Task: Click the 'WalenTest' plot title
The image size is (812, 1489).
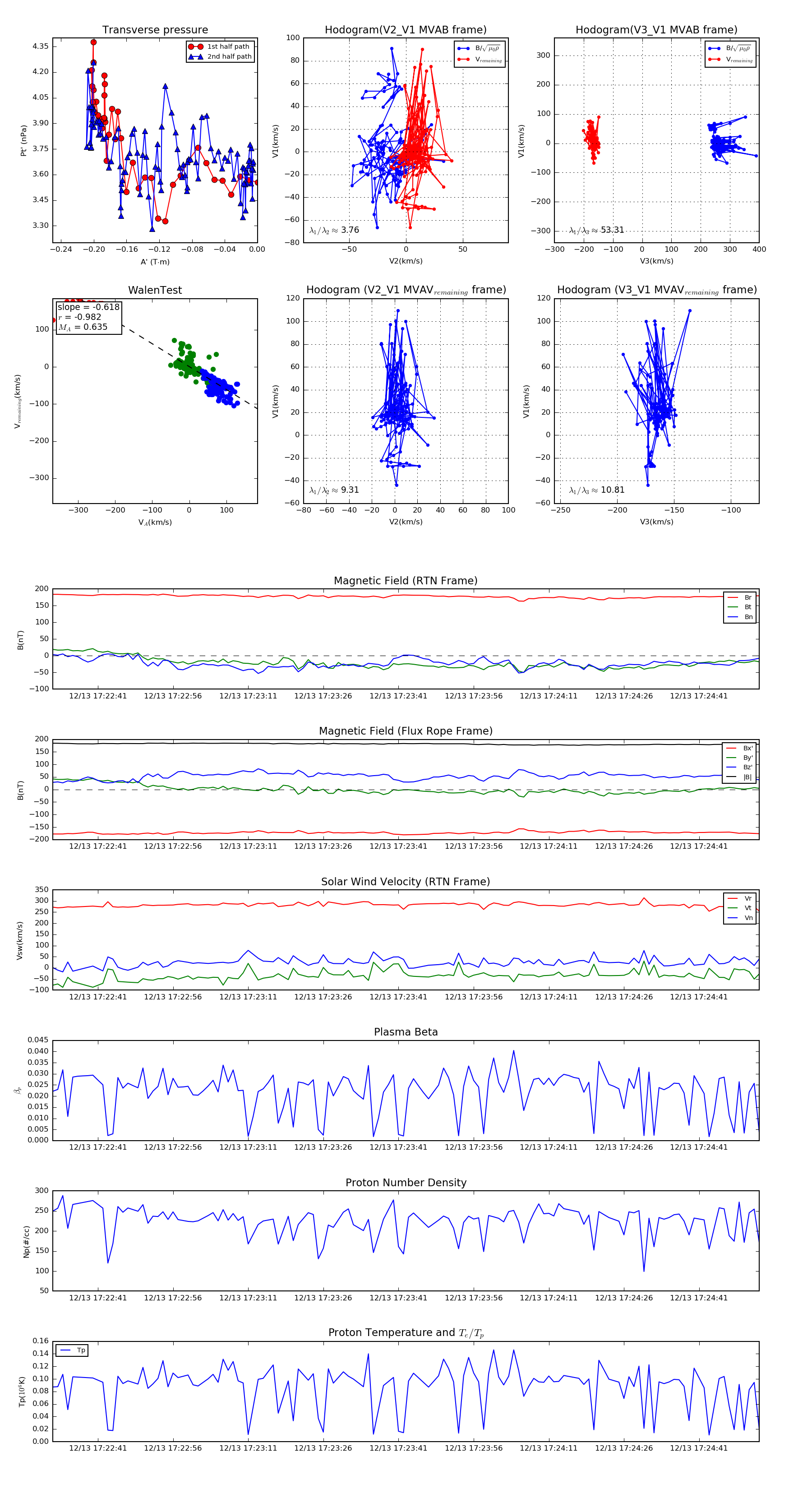Action: 155,290
